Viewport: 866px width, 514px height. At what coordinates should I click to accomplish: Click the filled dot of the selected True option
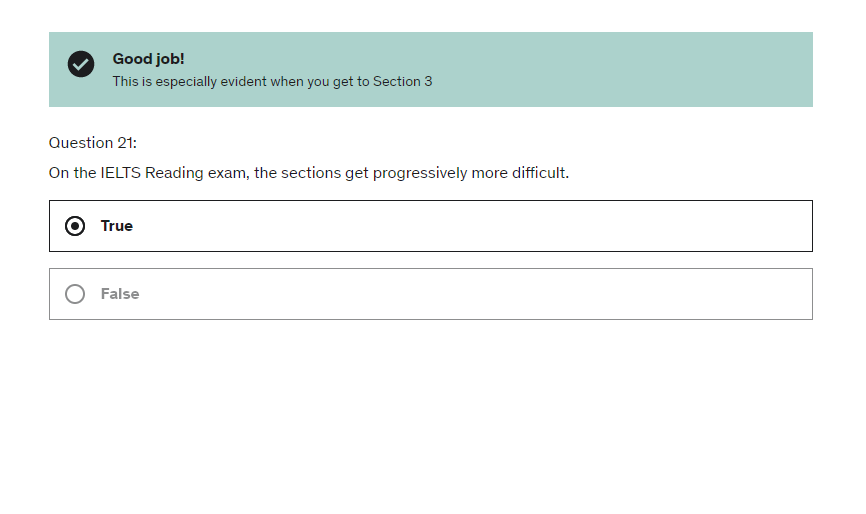click(x=75, y=226)
